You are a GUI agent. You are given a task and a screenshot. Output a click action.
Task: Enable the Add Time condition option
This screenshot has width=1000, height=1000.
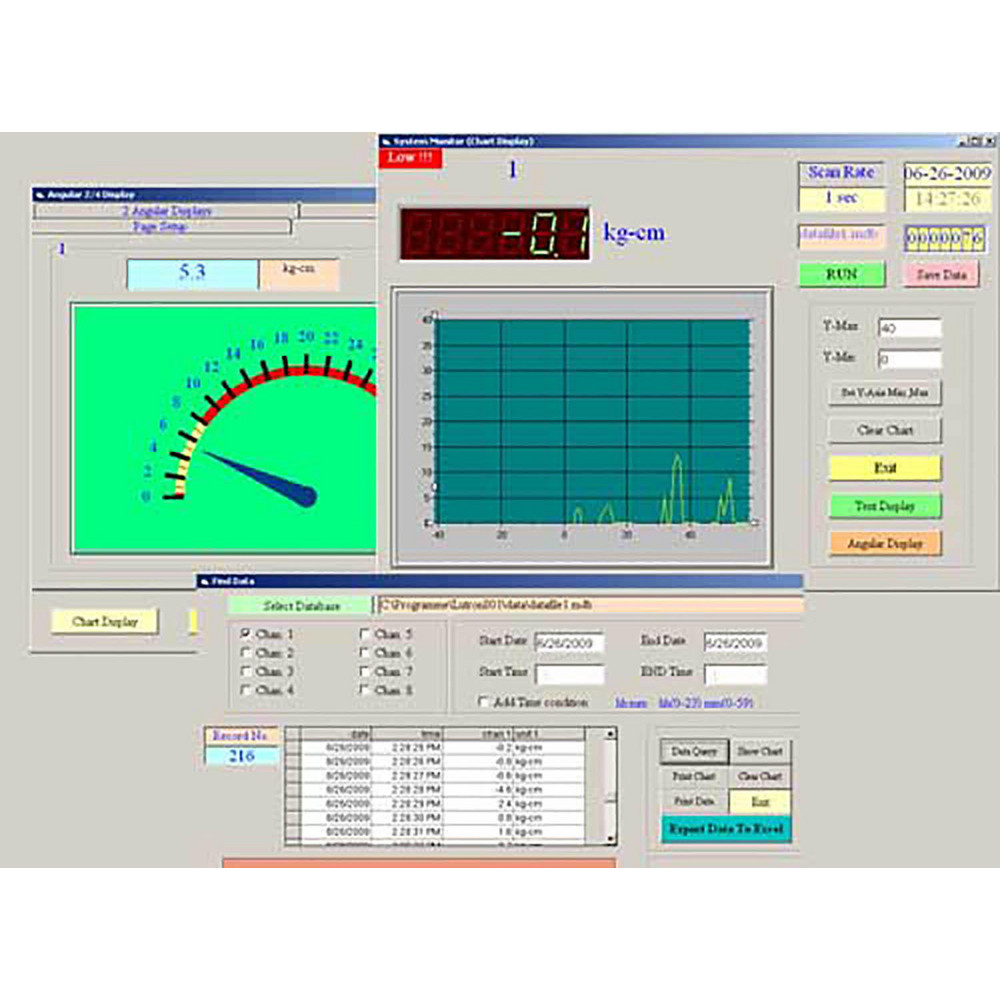[481, 703]
